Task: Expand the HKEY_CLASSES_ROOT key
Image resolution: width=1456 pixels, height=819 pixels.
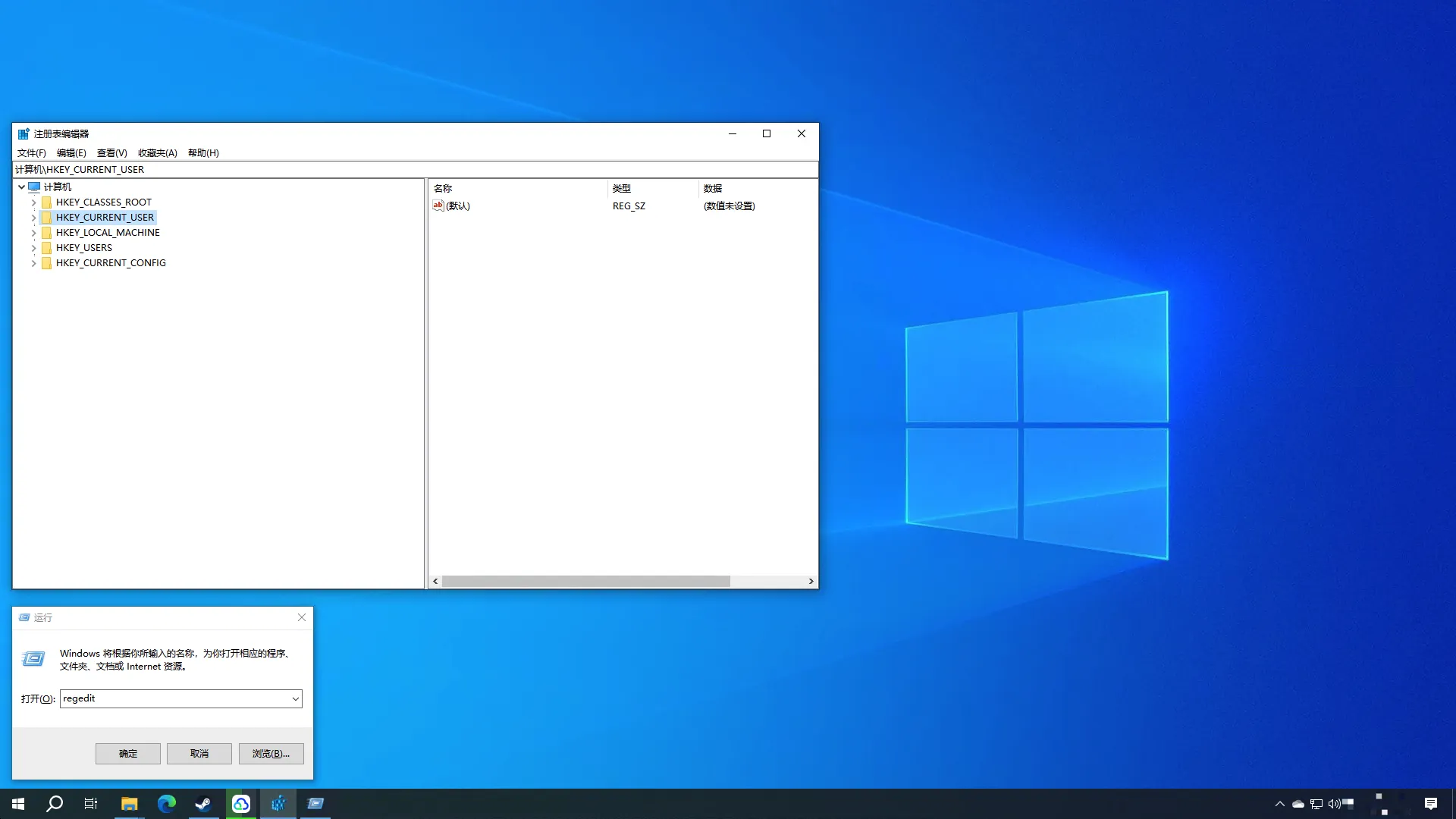Action: (33, 202)
